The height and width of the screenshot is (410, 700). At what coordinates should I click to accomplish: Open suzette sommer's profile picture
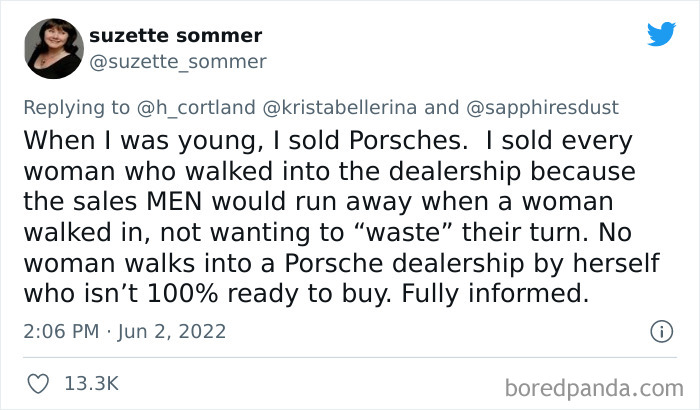[50, 48]
